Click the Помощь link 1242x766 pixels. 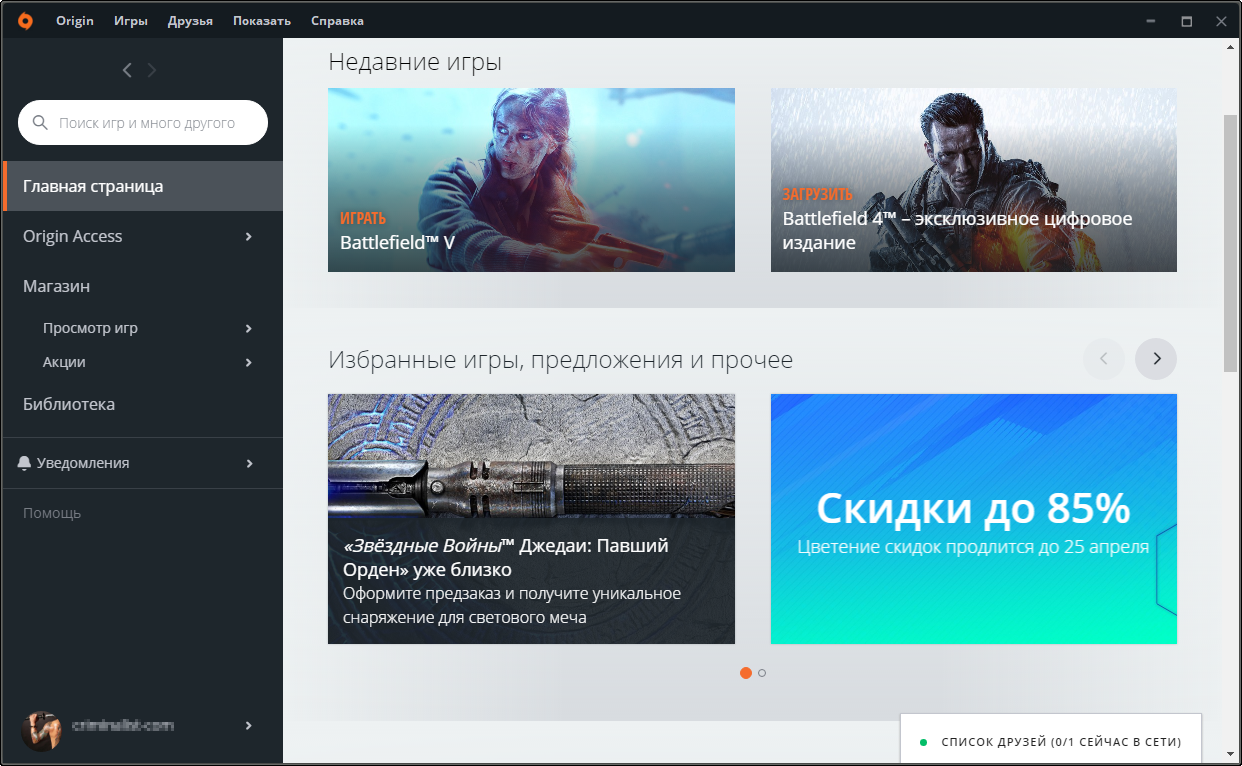click(x=52, y=513)
